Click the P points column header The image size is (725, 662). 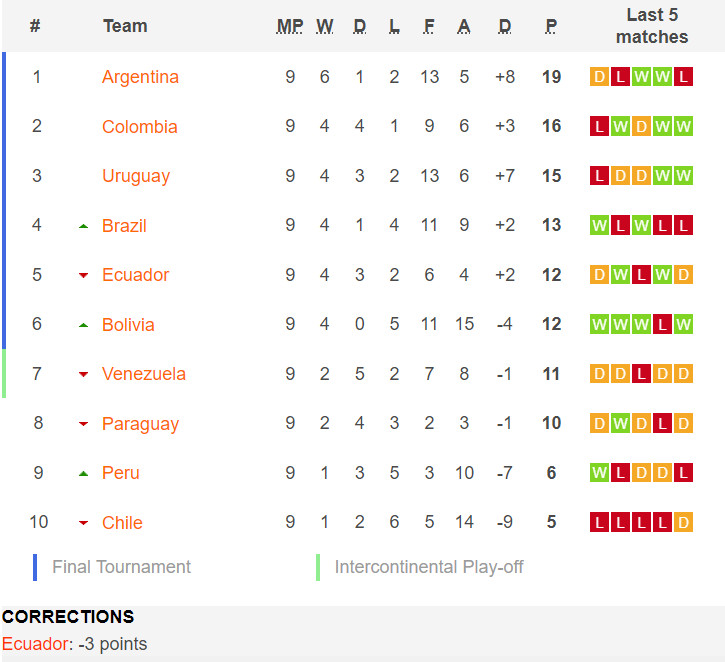point(551,26)
